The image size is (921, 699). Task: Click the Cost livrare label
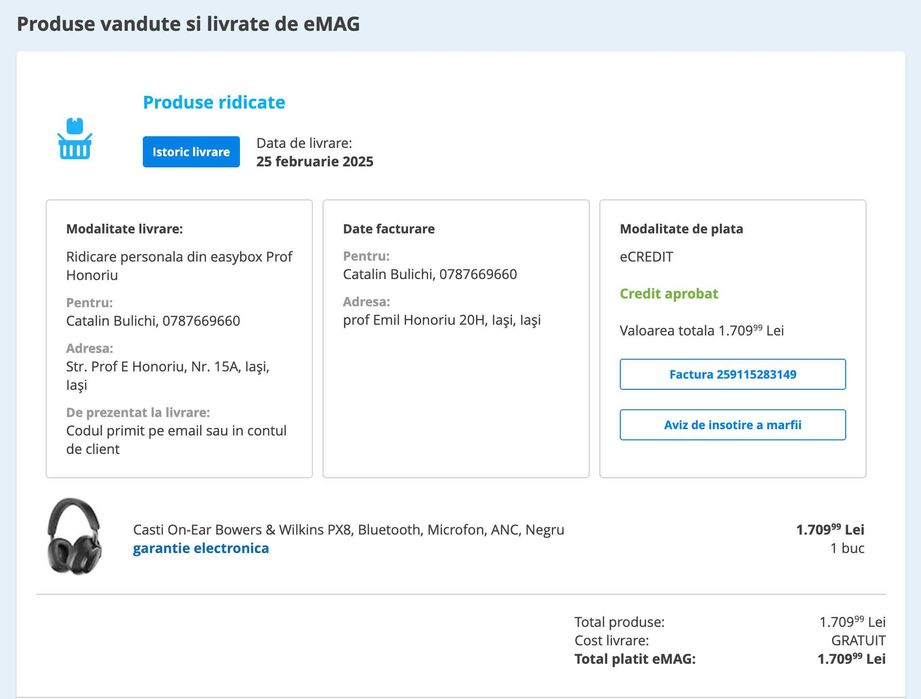click(612, 640)
